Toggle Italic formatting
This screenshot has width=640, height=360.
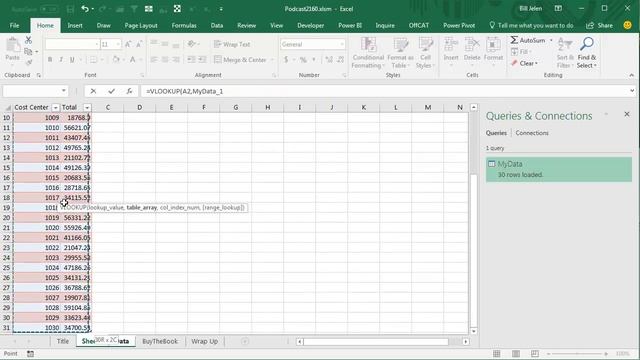tap(61, 60)
